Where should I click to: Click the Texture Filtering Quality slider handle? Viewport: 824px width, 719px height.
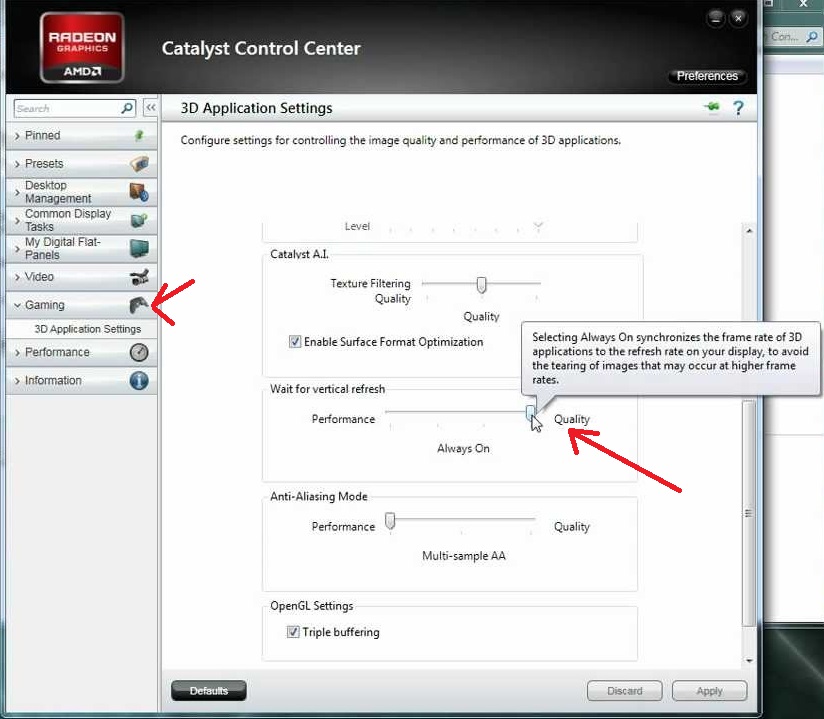[x=481, y=284]
